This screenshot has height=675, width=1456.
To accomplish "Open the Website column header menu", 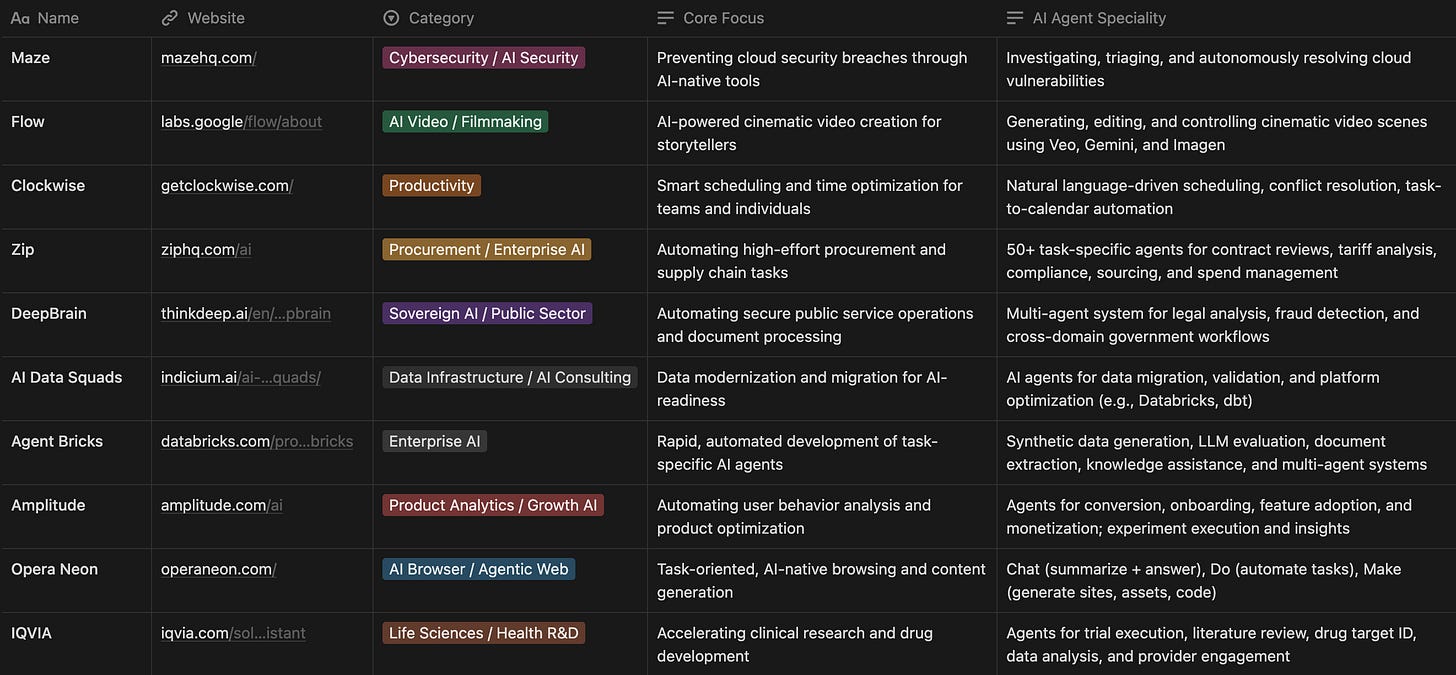I will (262, 18).
